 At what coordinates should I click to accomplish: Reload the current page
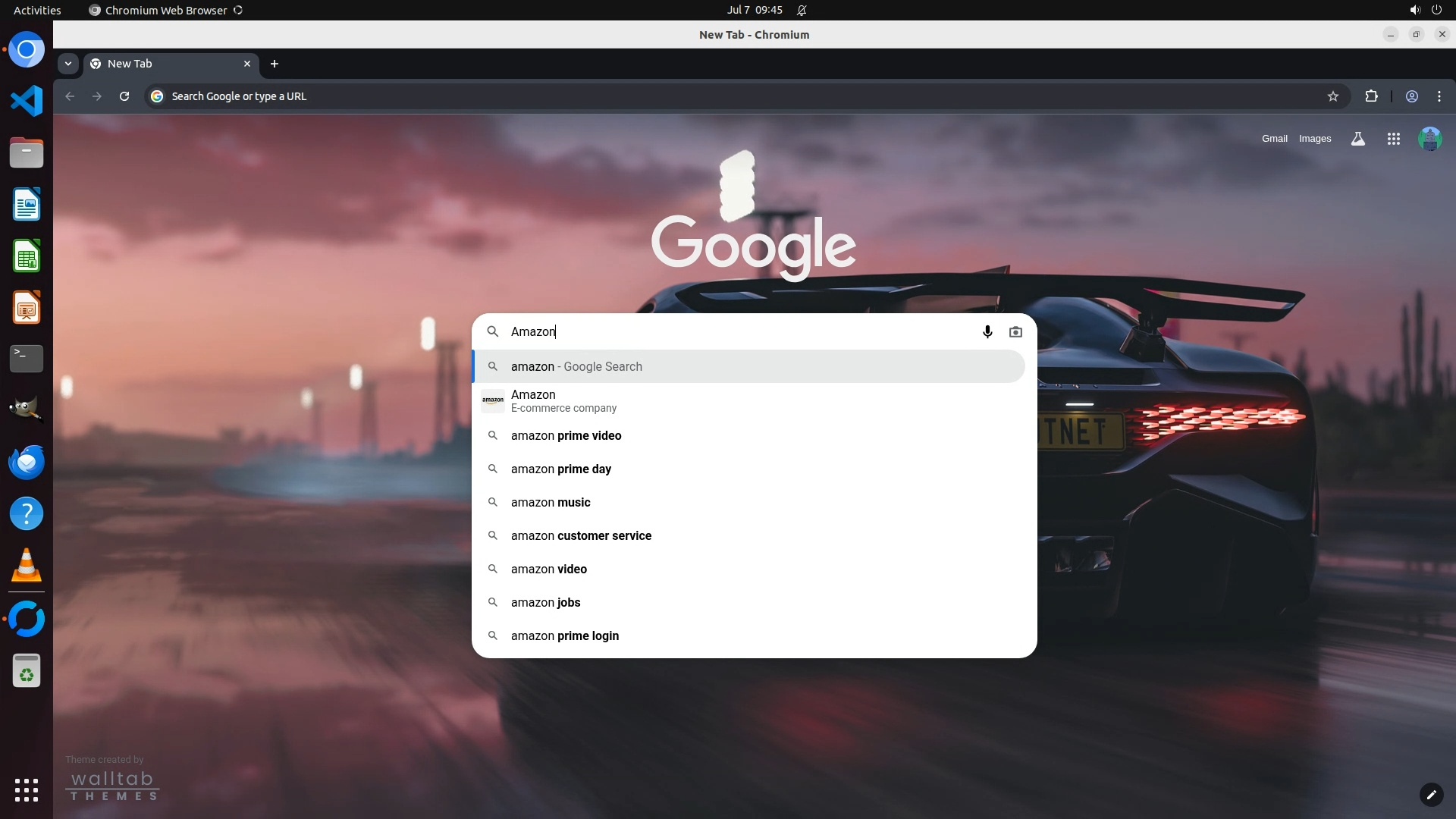pyautogui.click(x=124, y=96)
